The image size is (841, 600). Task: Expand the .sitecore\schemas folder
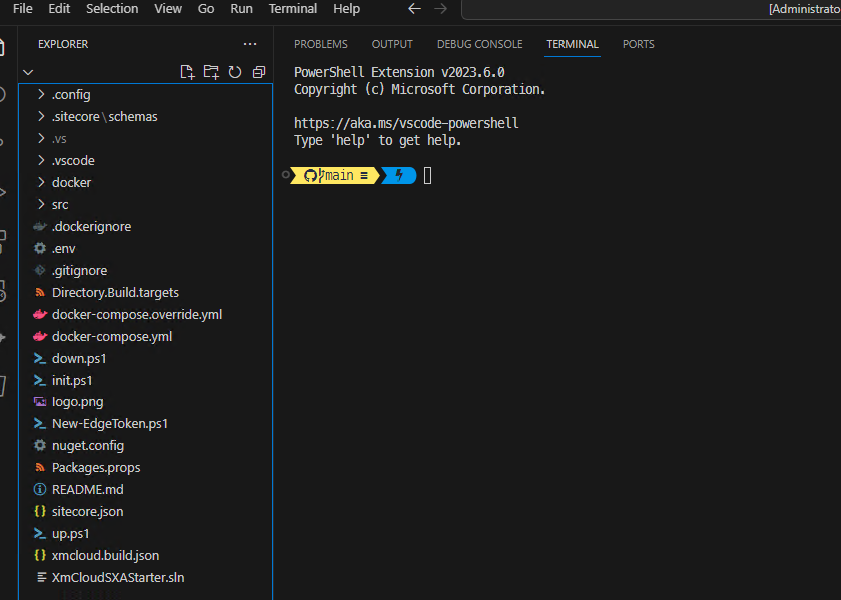[41, 116]
